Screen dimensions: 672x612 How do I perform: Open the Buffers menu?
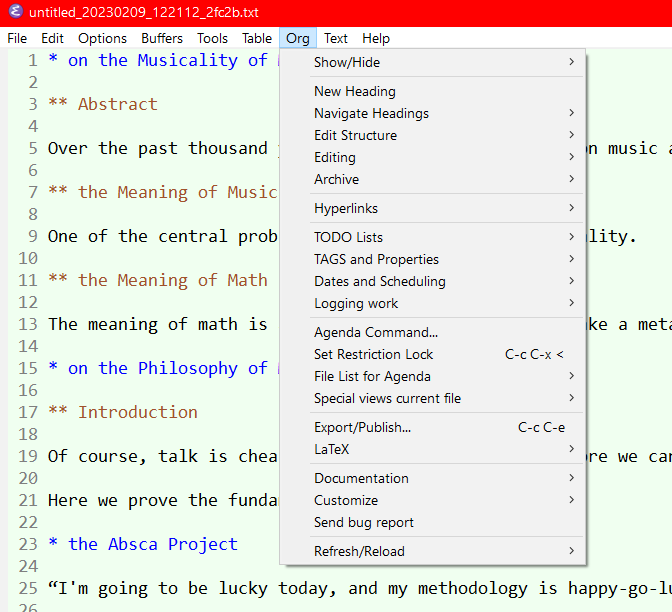162,38
